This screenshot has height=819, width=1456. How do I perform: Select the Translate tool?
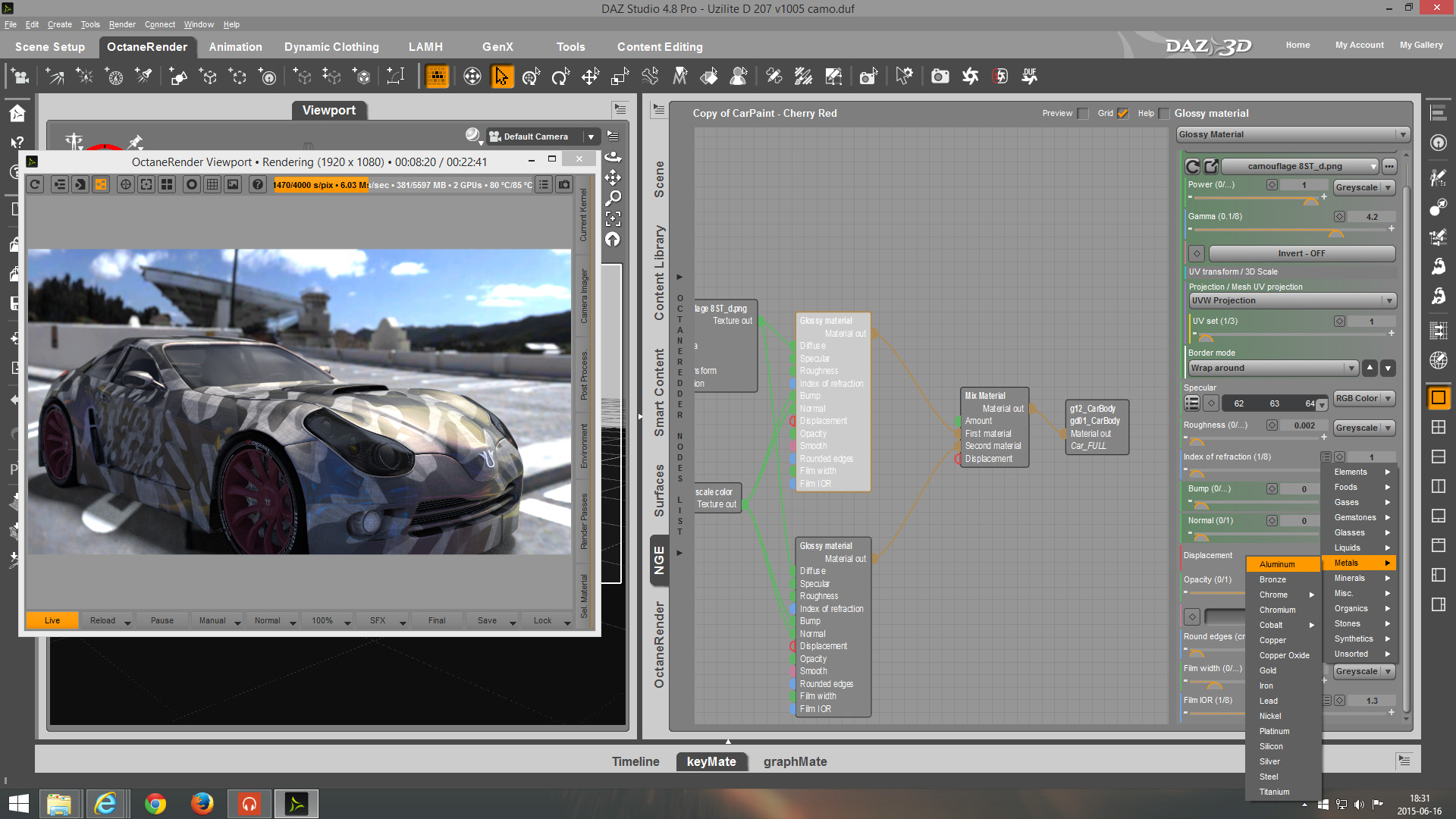[x=590, y=77]
